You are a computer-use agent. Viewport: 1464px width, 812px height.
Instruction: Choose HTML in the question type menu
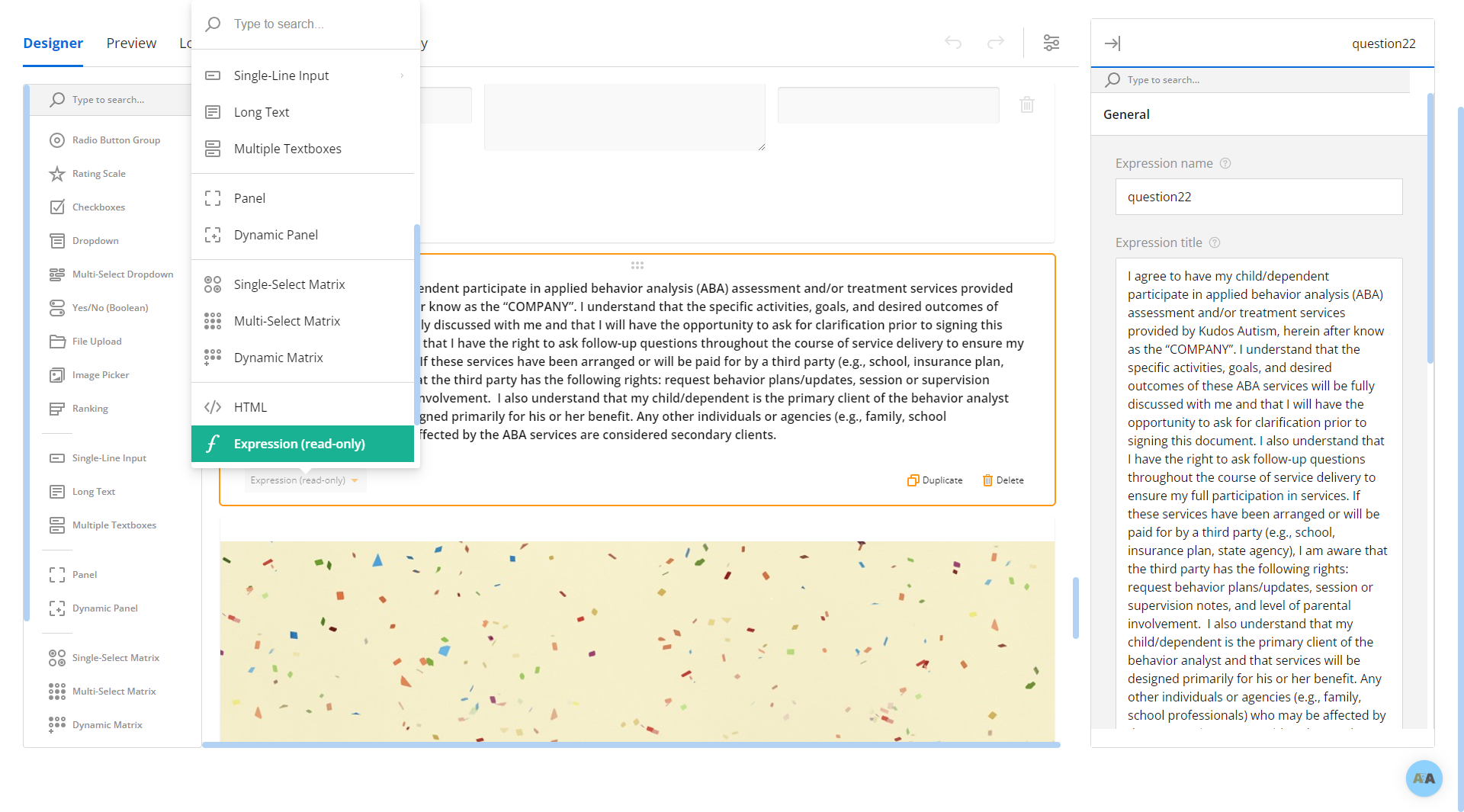coord(250,407)
